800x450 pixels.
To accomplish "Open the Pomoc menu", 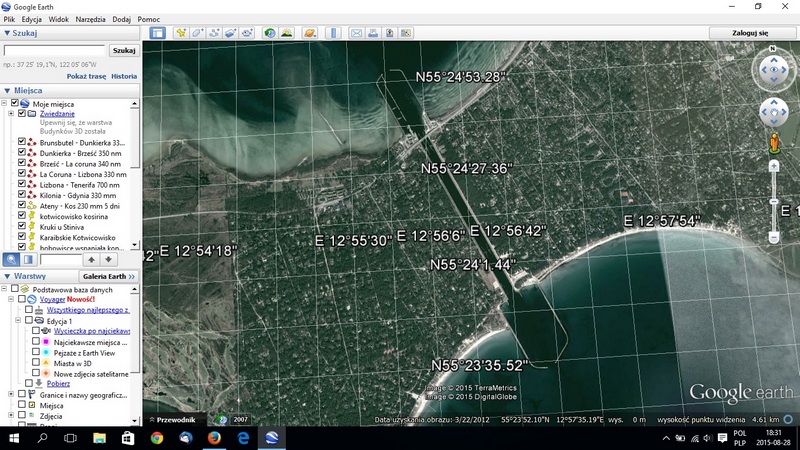I will click(148, 19).
